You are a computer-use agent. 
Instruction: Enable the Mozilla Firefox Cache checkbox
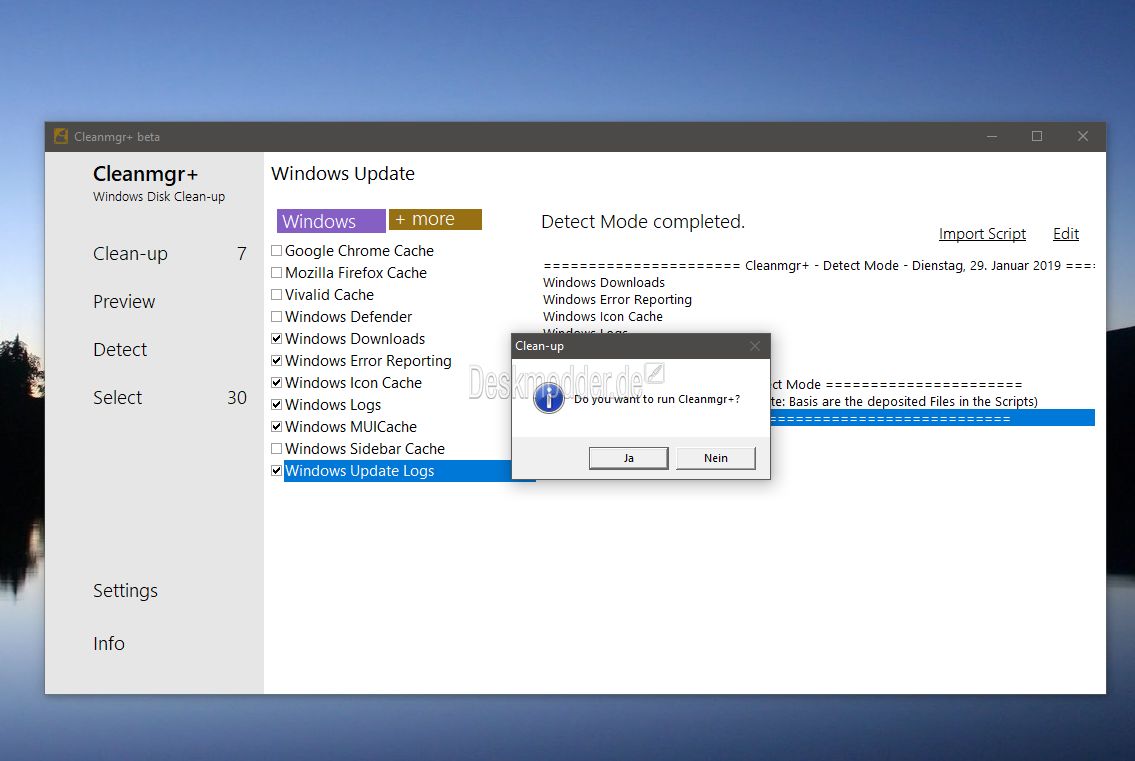pyautogui.click(x=277, y=272)
